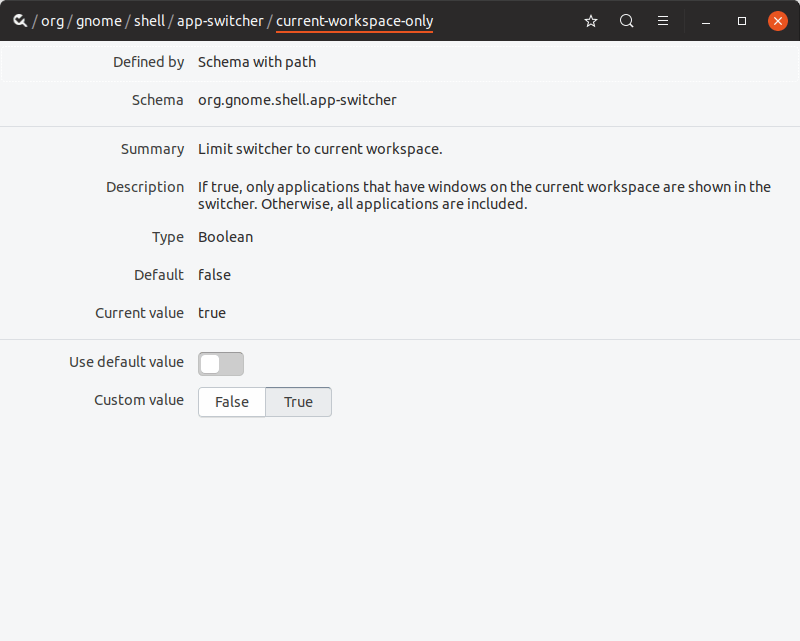Open the hamburger menu
This screenshot has height=641, width=800.
pyautogui.click(x=663, y=21)
